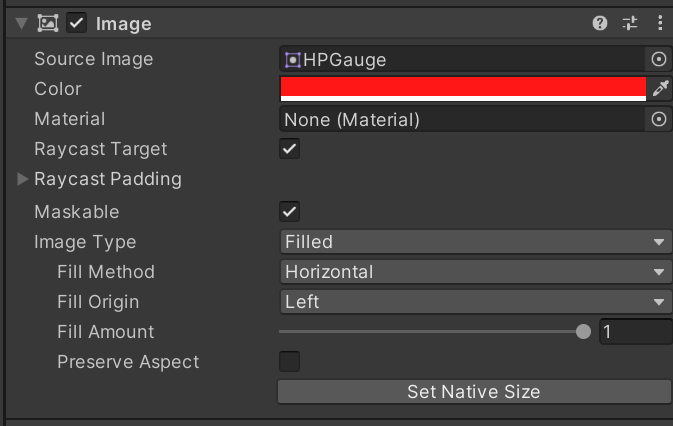Image resolution: width=673 pixels, height=426 pixels.
Task: Open the red Color swatch
Action: [x=463, y=89]
